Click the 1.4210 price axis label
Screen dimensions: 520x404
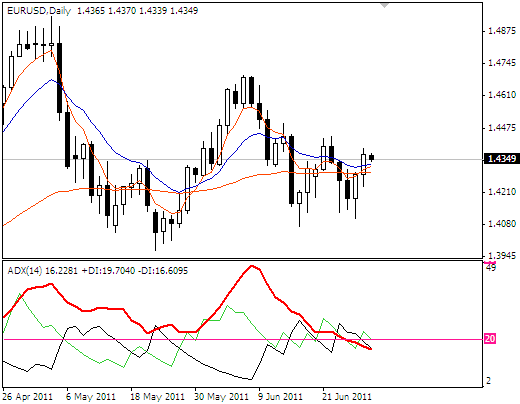coord(502,192)
